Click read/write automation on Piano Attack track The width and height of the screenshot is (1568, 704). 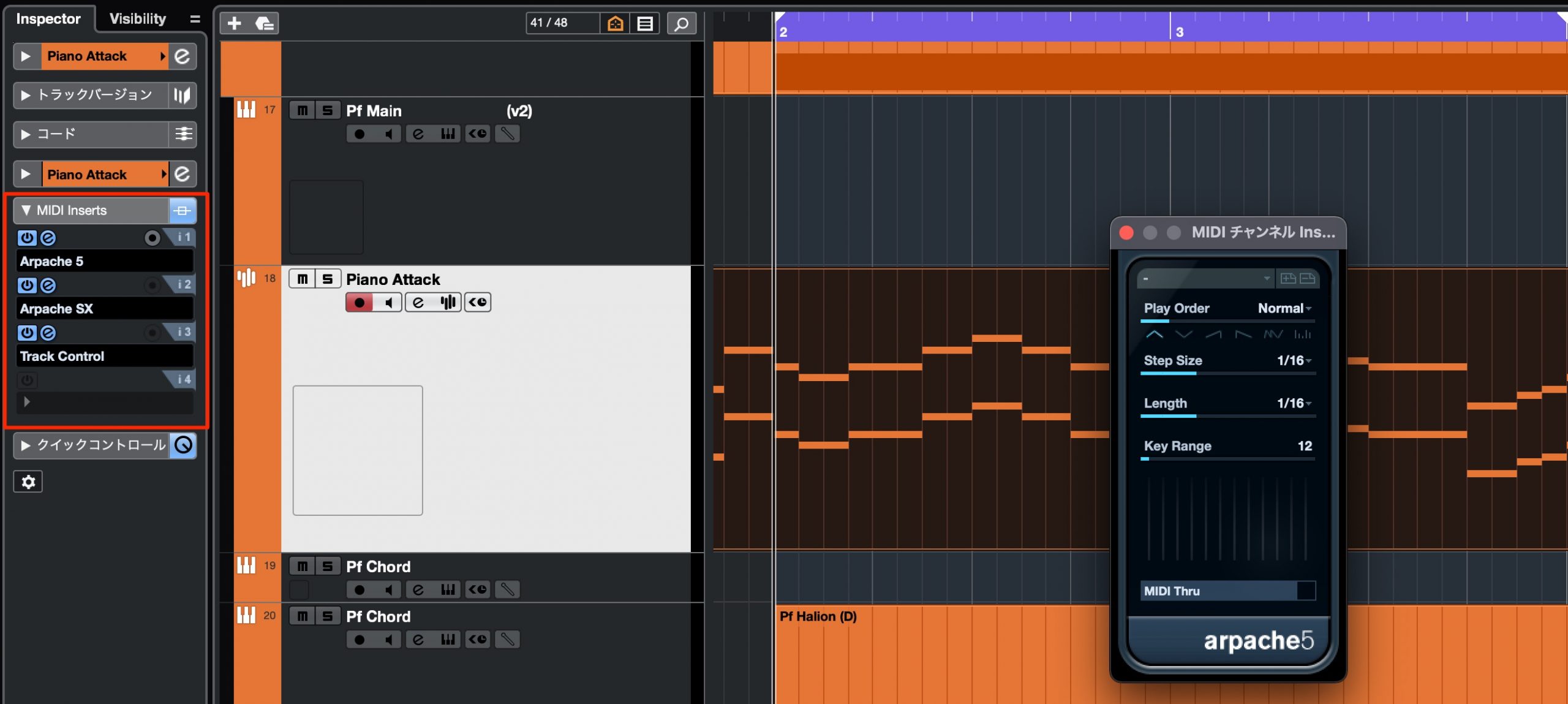click(x=478, y=302)
